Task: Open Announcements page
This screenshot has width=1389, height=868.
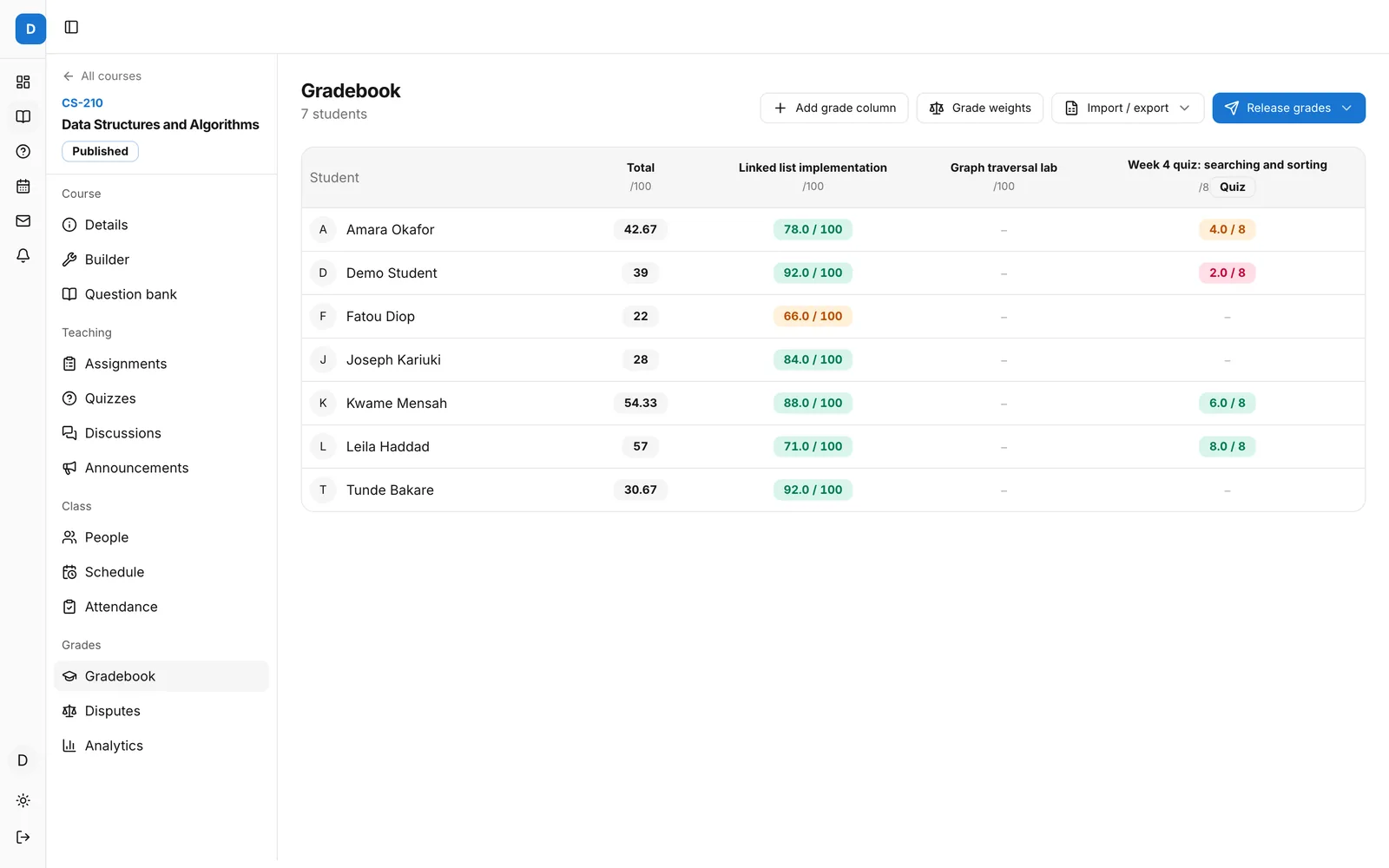Action: pyautogui.click(x=161, y=468)
